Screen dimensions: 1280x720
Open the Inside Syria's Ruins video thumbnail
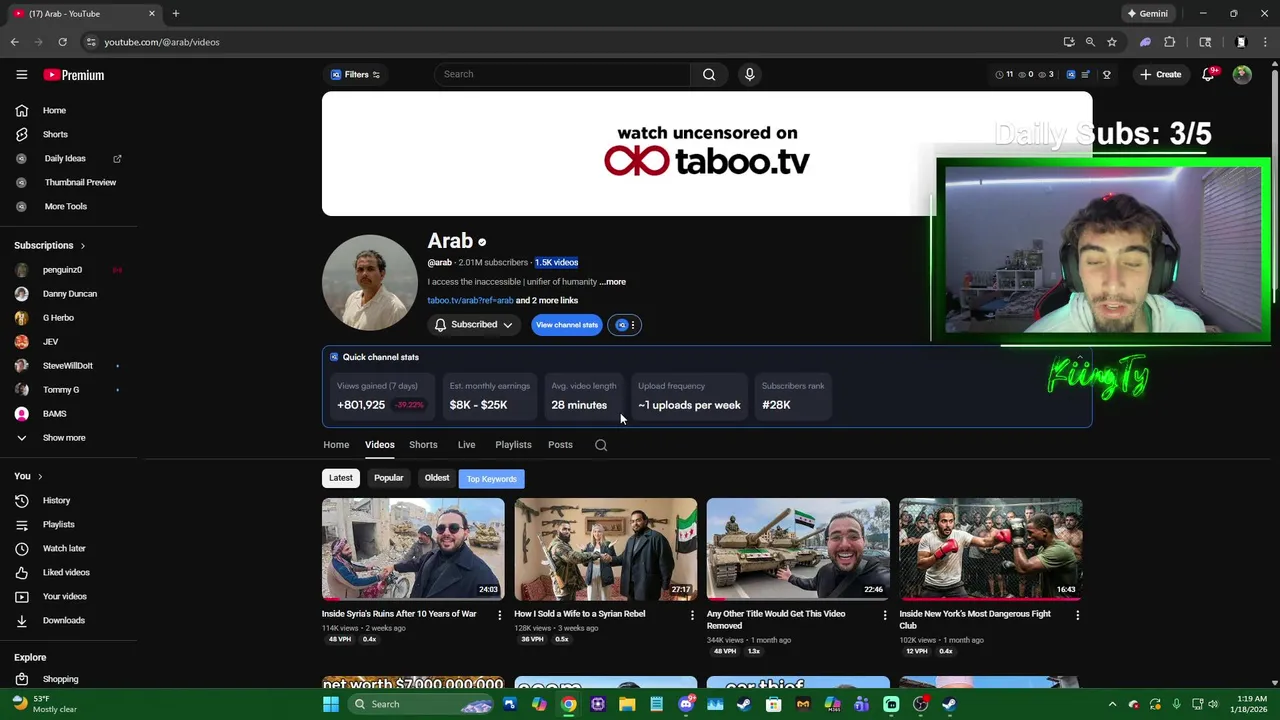click(413, 549)
